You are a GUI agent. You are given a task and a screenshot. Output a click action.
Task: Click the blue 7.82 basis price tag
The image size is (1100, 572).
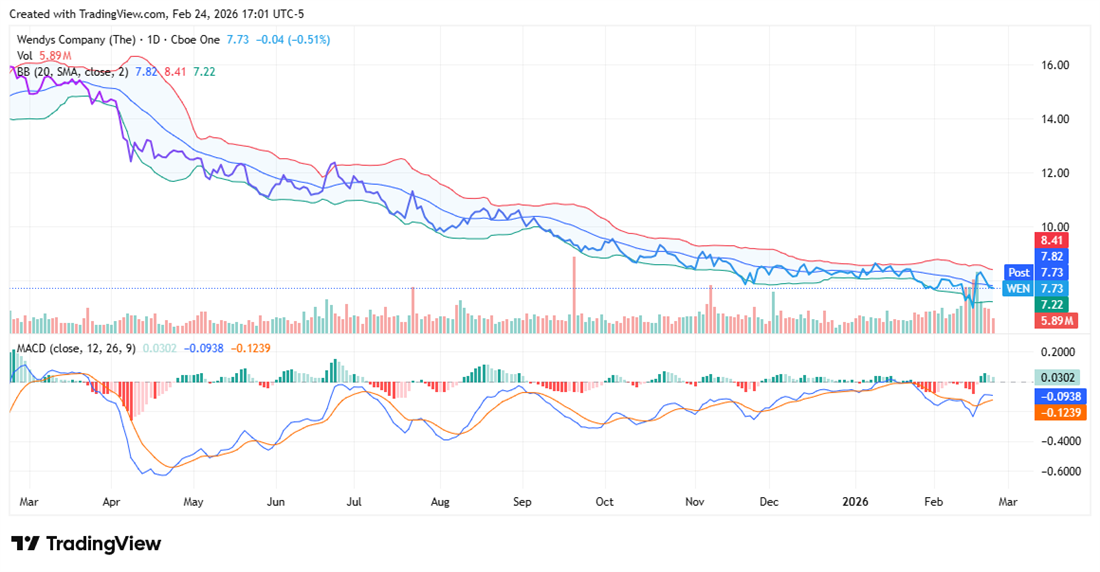[x=1049, y=256]
